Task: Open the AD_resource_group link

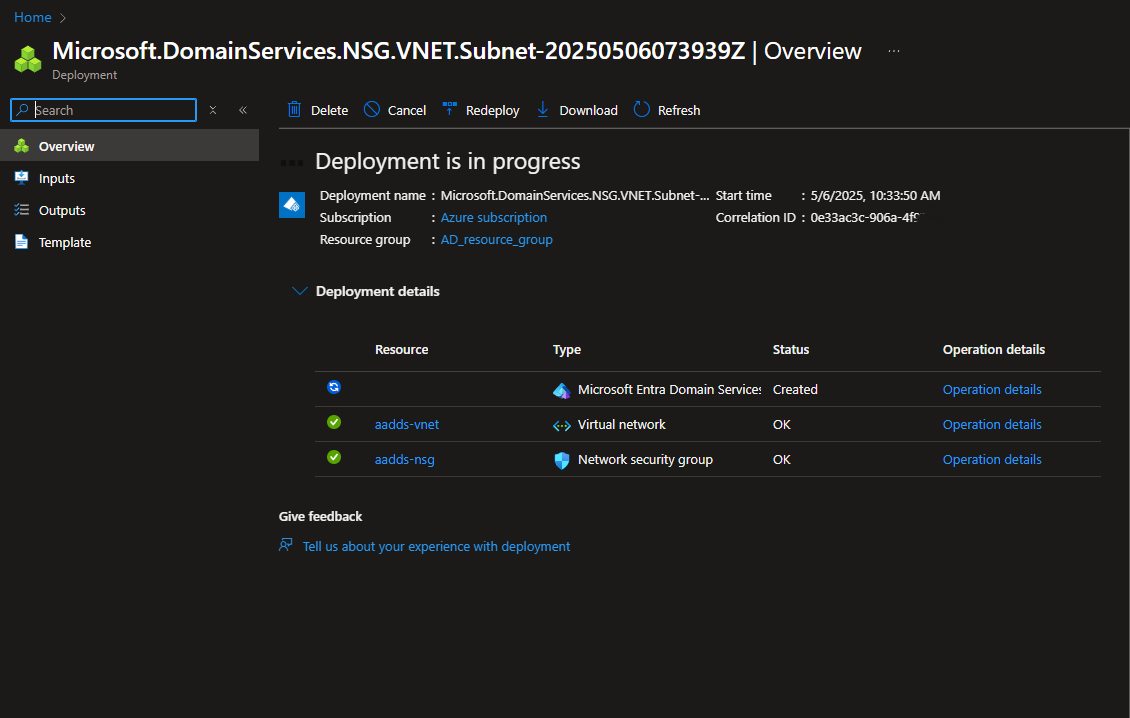Action: pyautogui.click(x=496, y=239)
